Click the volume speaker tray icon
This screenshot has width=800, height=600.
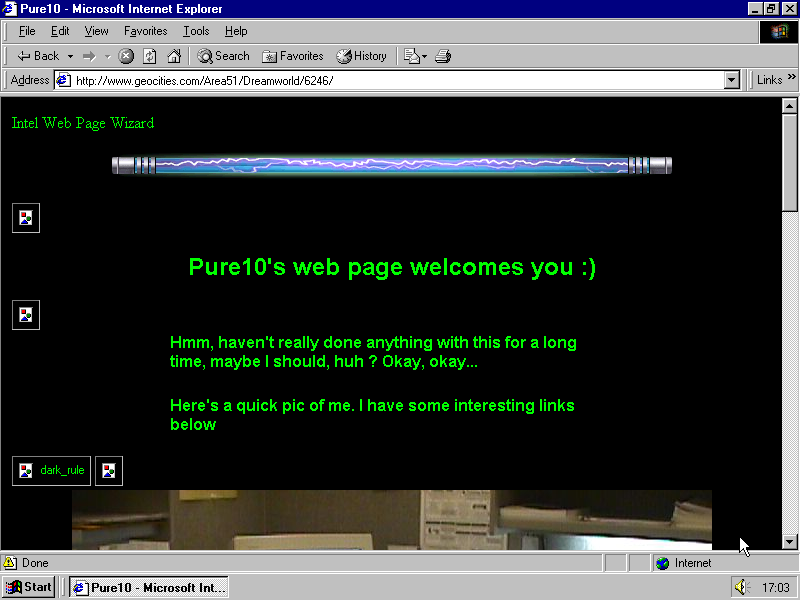pos(741,587)
